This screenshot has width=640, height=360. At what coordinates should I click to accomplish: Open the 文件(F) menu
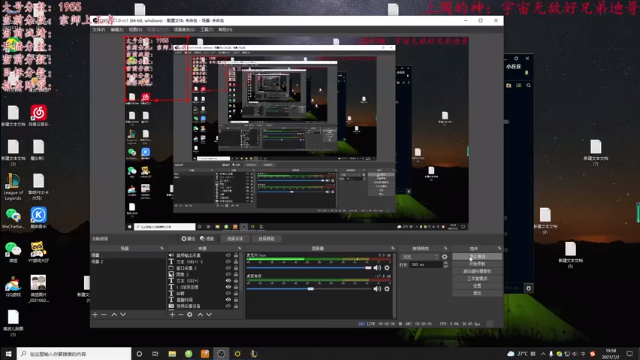pyautogui.click(x=98, y=30)
